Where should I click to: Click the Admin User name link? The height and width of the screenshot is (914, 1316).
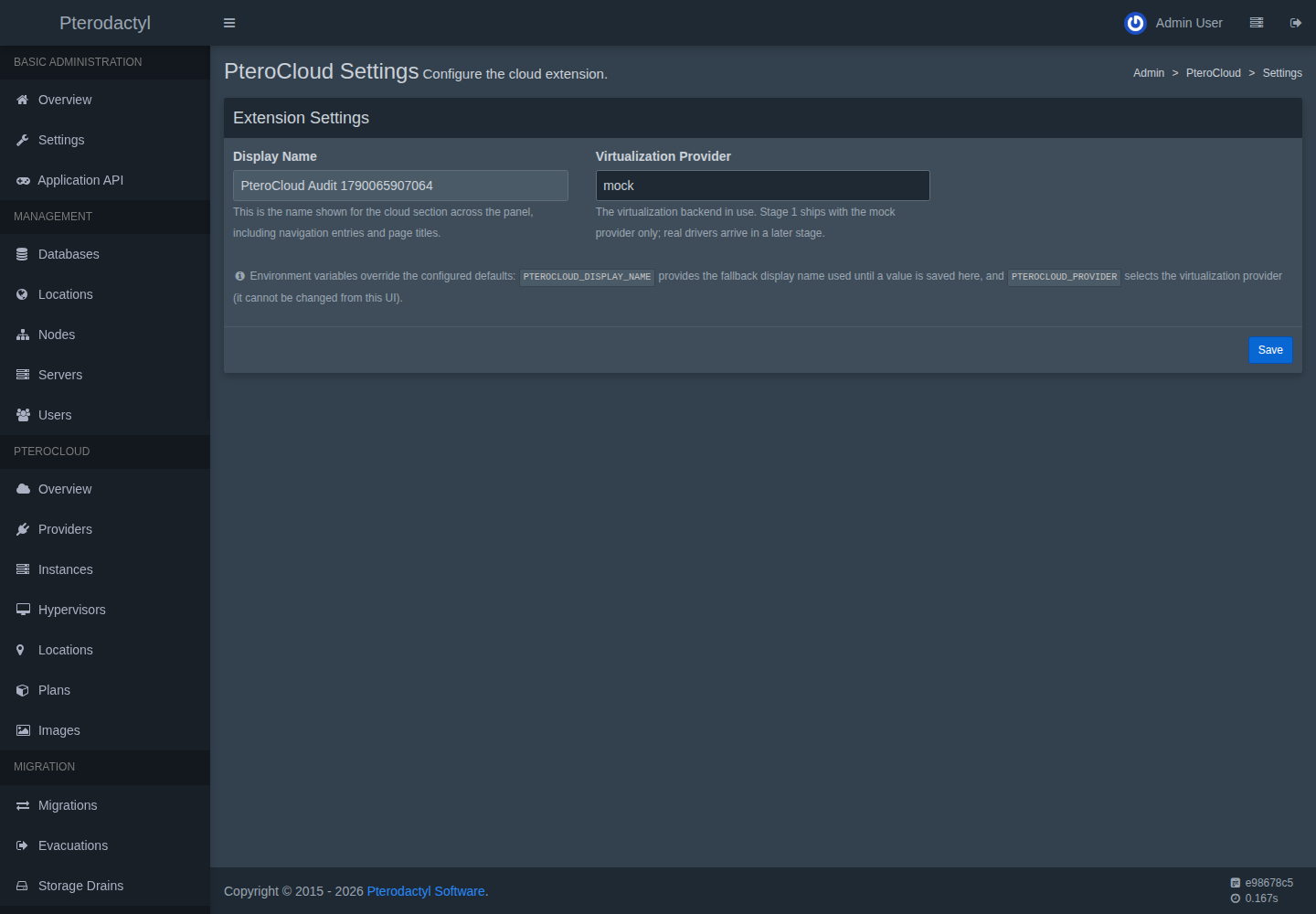(1189, 23)
